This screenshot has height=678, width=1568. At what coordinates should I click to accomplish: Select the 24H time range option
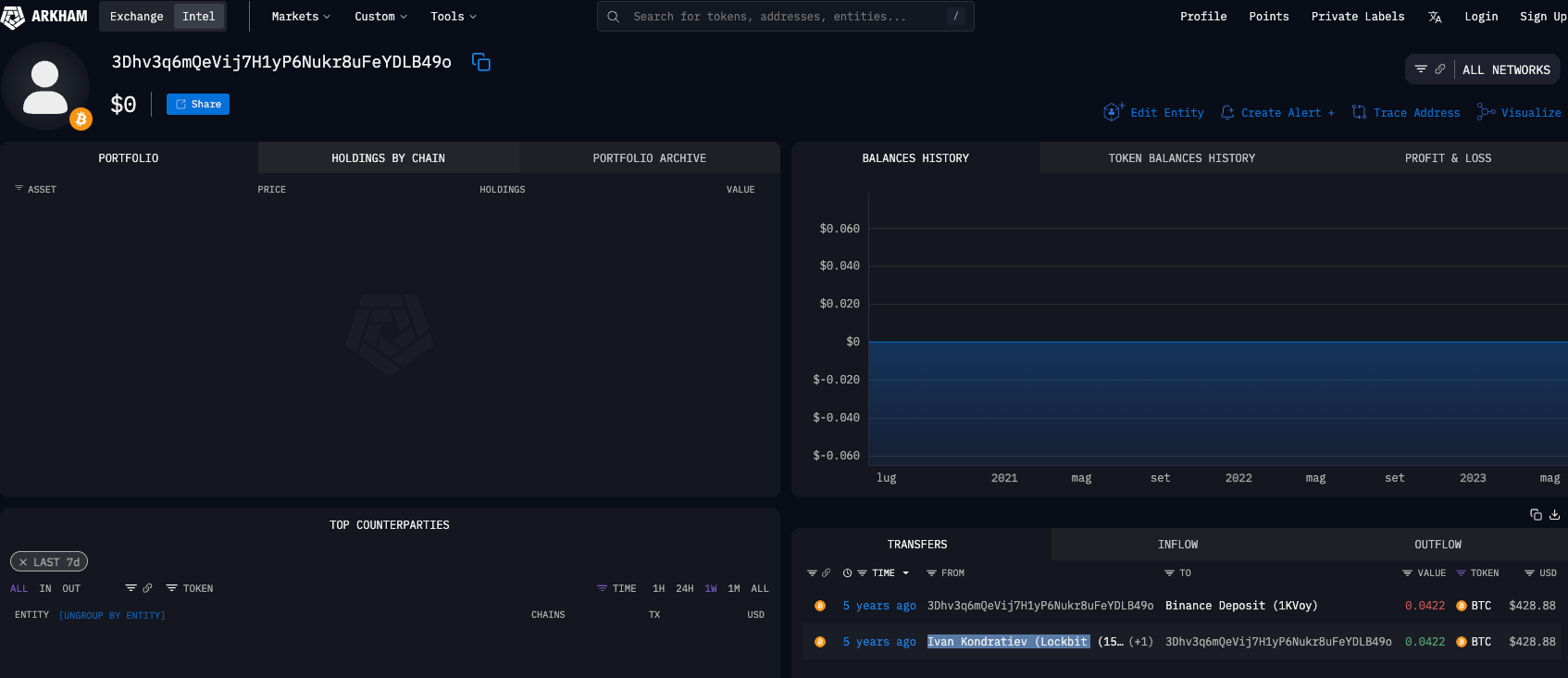point(684,588)
